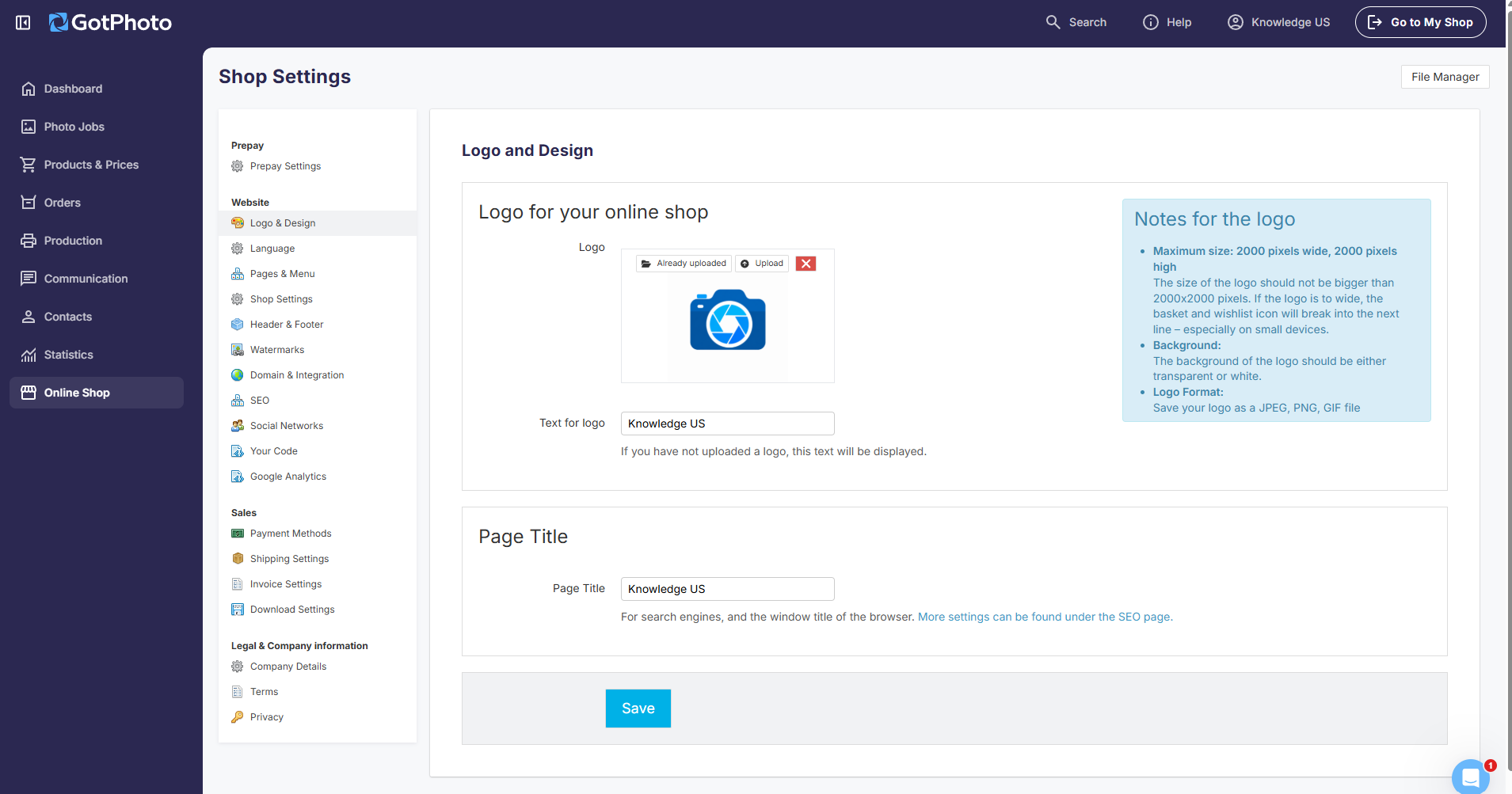Click the Shipping Settings box icon
Screen dimensions: 1512x794
click(x=238, y=559)
